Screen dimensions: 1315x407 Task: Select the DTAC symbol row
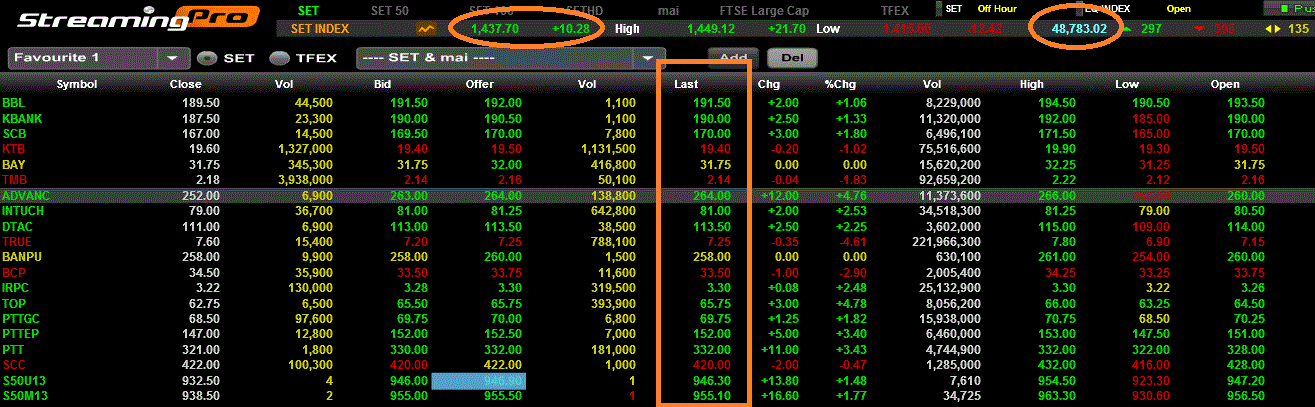pos(657,226)
